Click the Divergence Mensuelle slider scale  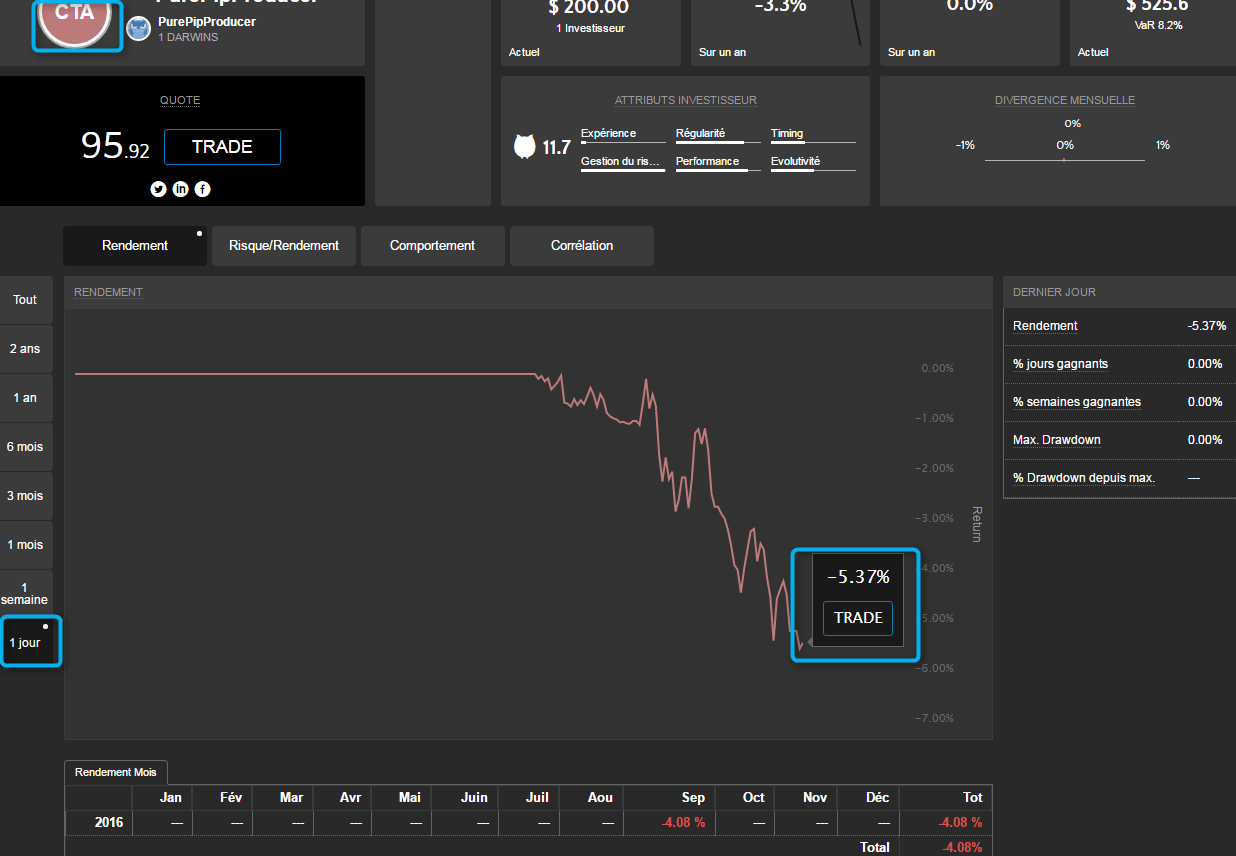1064,159
